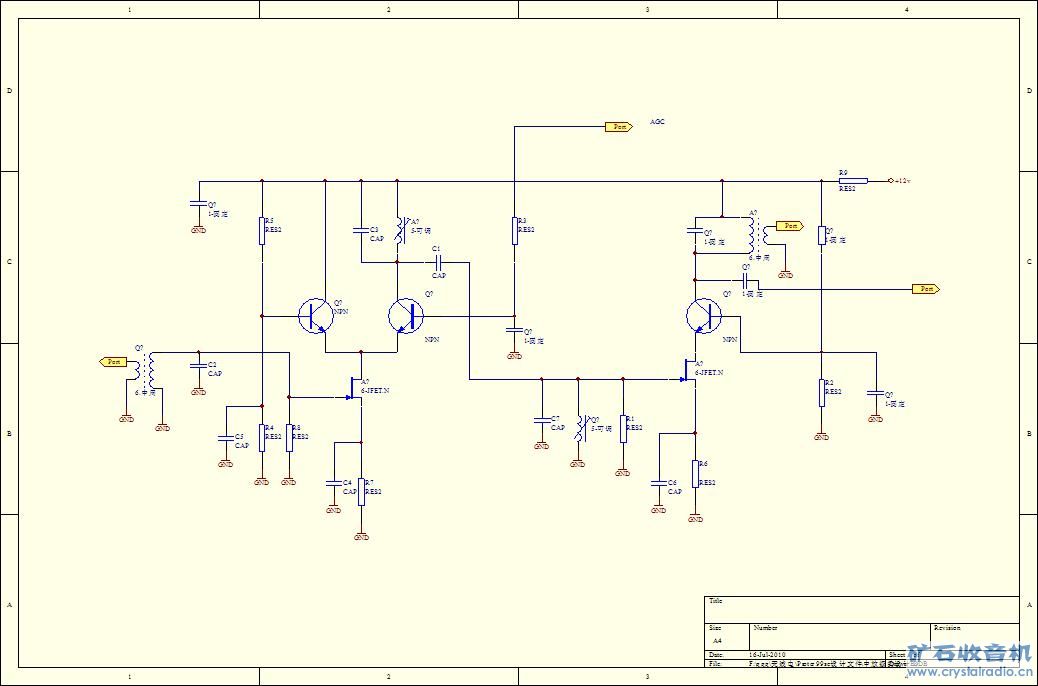The width and height of the screenshot is (1038, 686).
Task: Select resistor R8 symbol
Action: coord(289,437)
